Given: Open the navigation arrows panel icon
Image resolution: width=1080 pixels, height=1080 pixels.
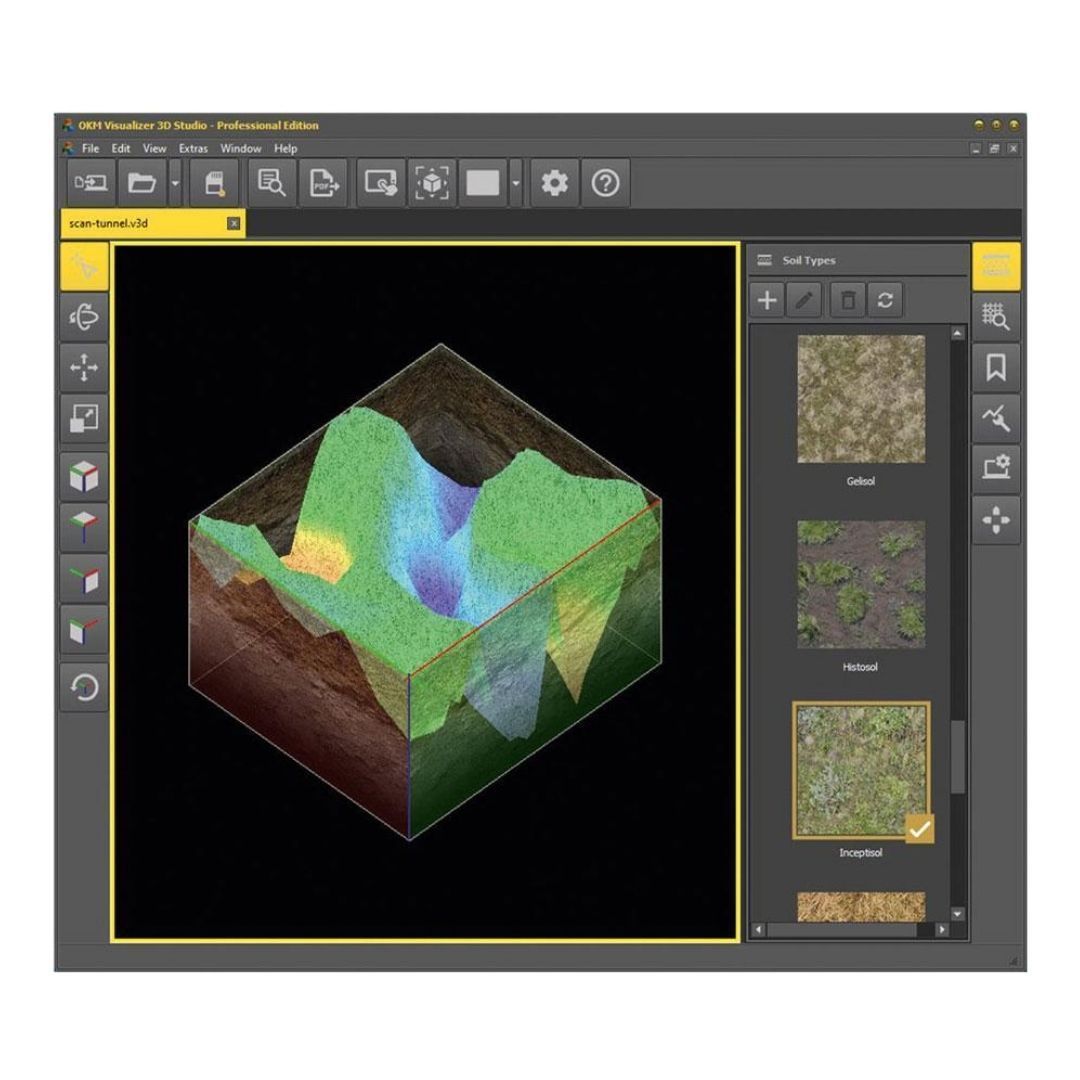Looking at the screenshot, I should (996, 520).
